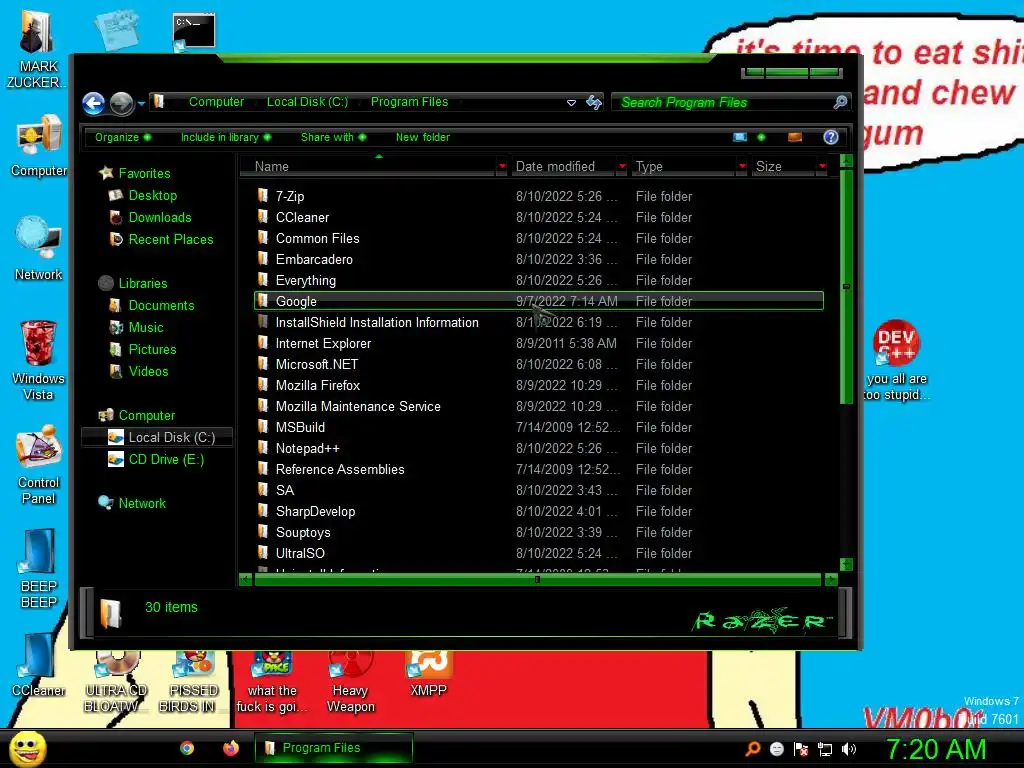
Task: Click the Back navigation arrow
Action: tap(93, 103)
